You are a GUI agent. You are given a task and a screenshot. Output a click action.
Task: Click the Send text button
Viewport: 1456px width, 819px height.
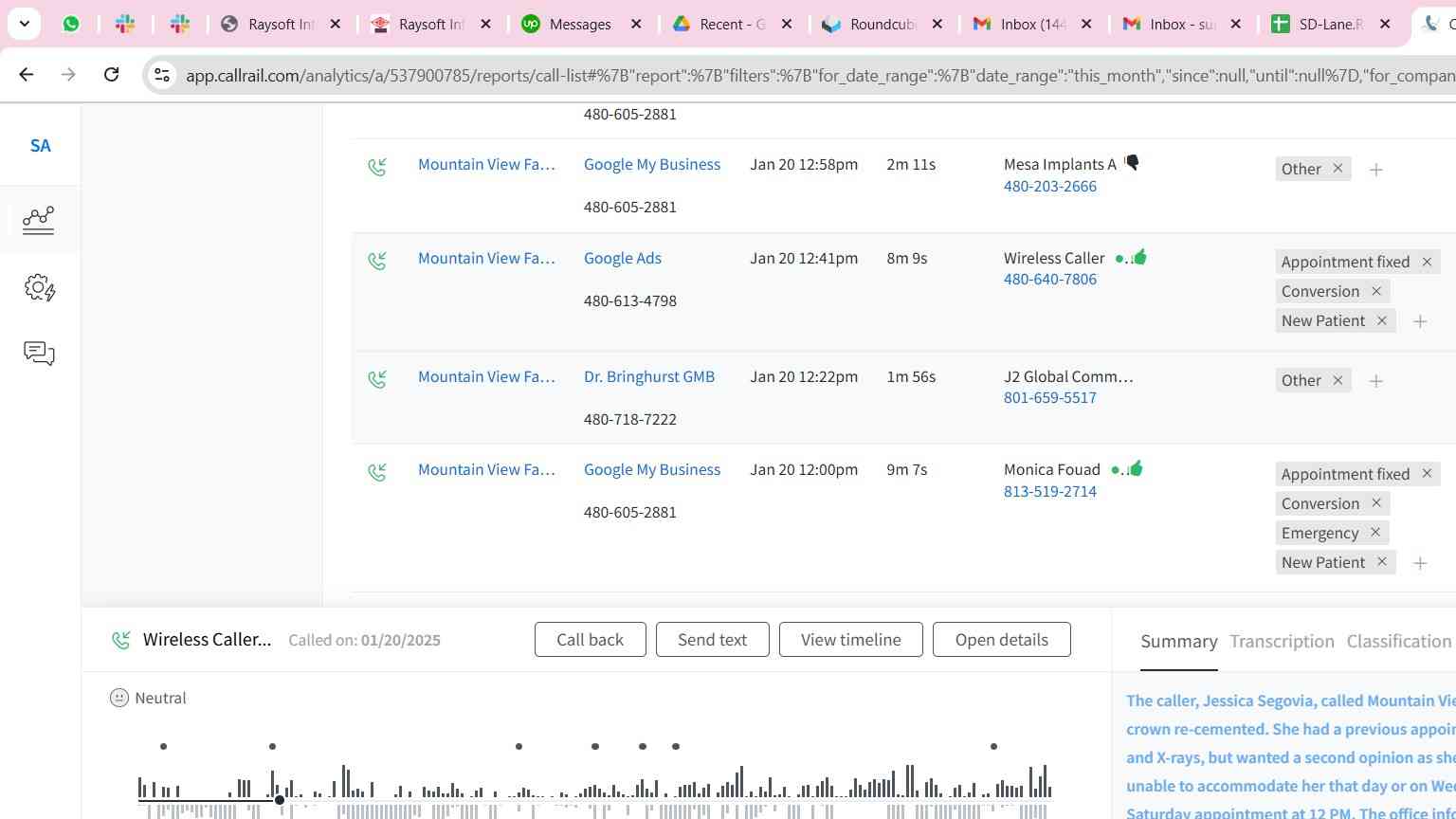(x=712, y=639)
